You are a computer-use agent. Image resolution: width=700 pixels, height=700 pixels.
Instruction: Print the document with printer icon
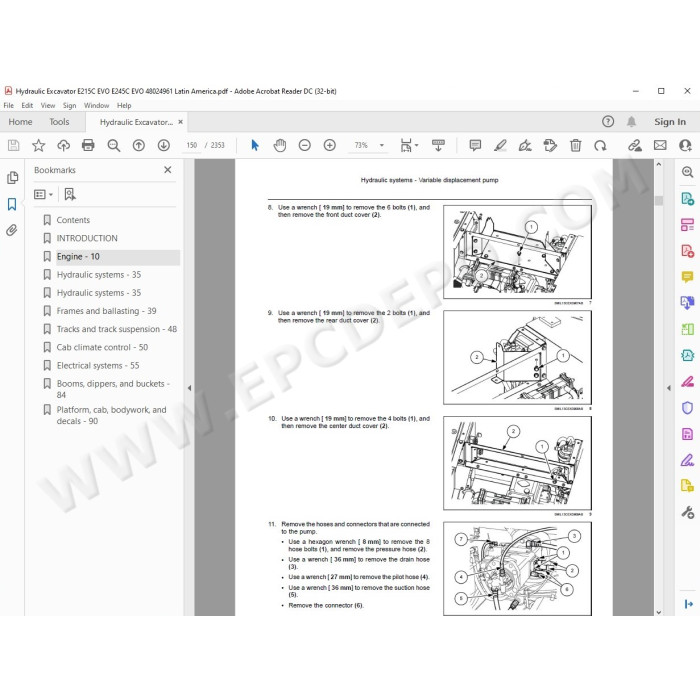coord(88,145)
